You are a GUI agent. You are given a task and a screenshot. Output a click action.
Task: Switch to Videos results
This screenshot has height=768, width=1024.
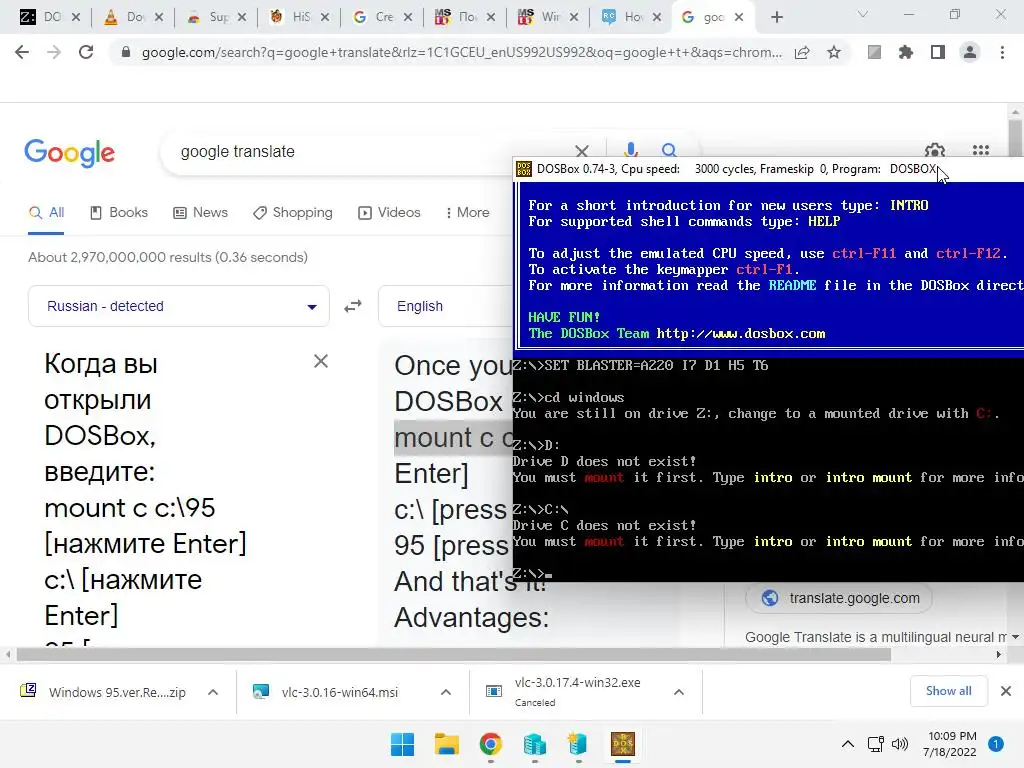point(390,212)
